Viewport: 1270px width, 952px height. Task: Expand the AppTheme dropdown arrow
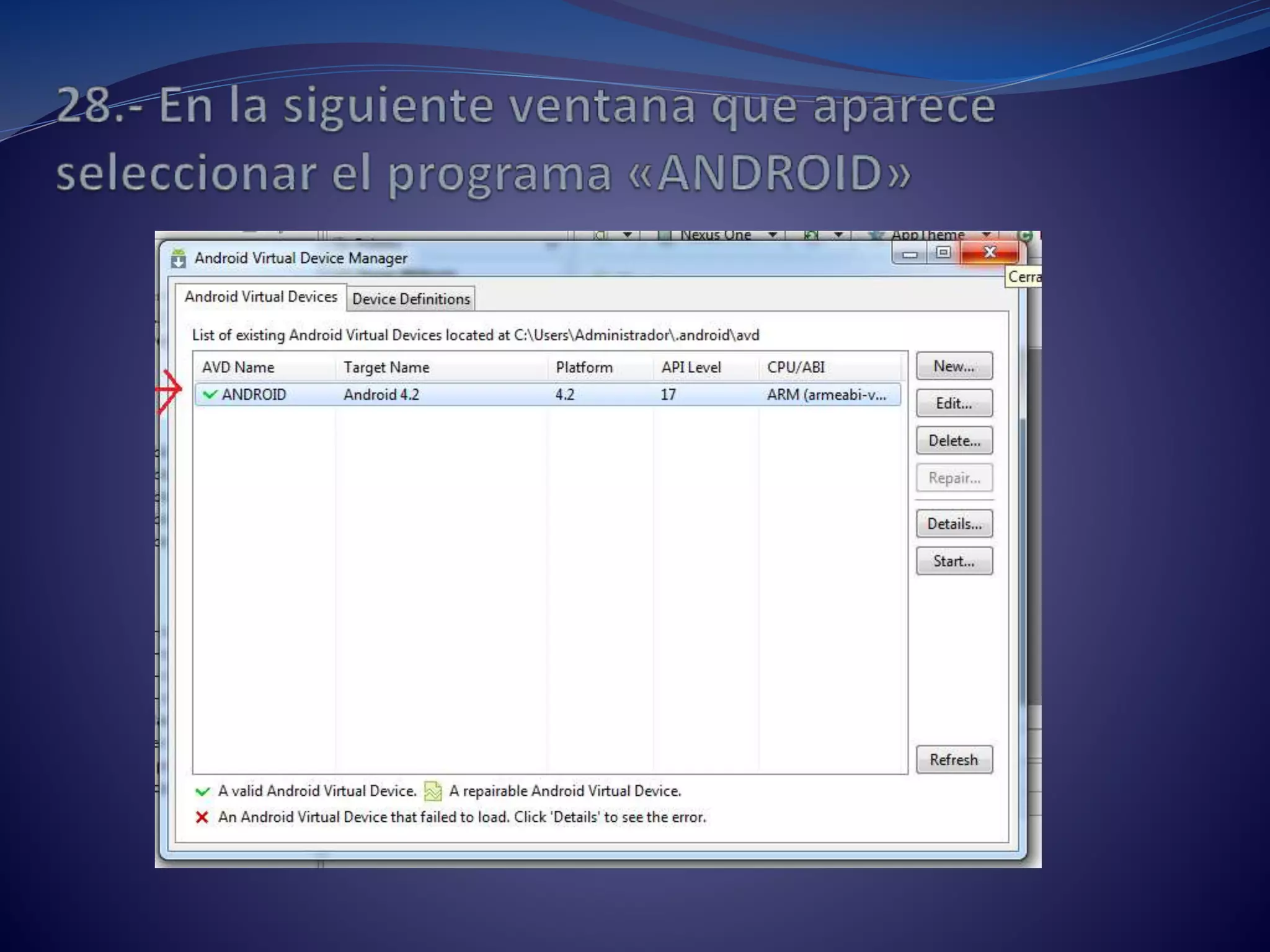tap(986, 235)
